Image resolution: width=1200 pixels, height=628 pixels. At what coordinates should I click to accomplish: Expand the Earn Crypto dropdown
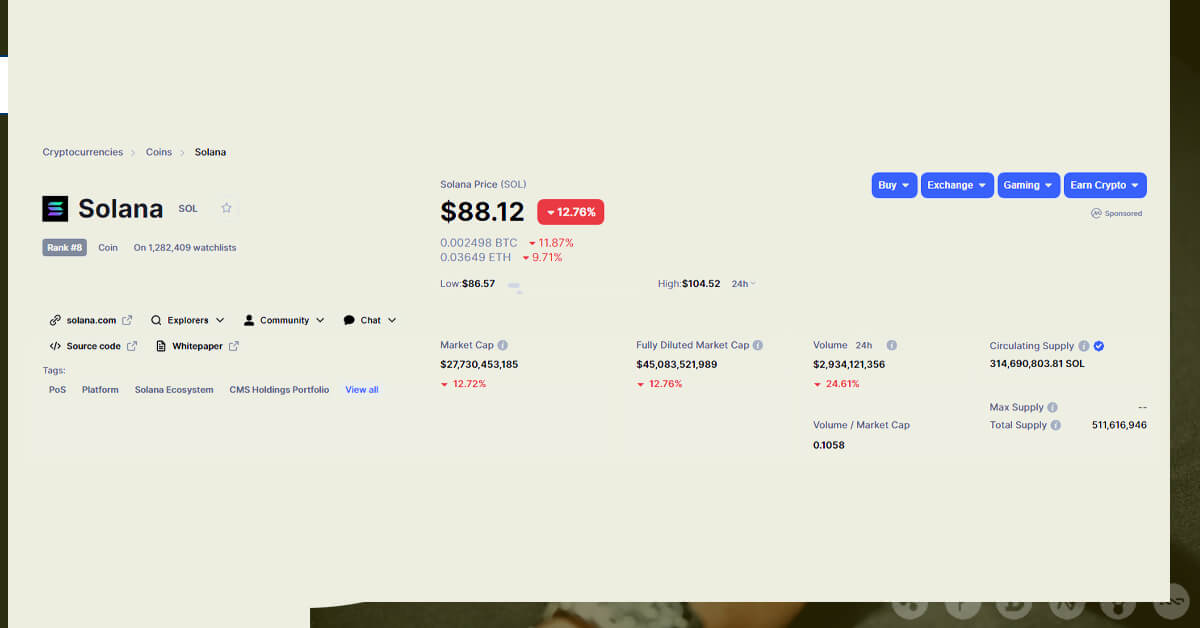click(x=1105, y=185)
